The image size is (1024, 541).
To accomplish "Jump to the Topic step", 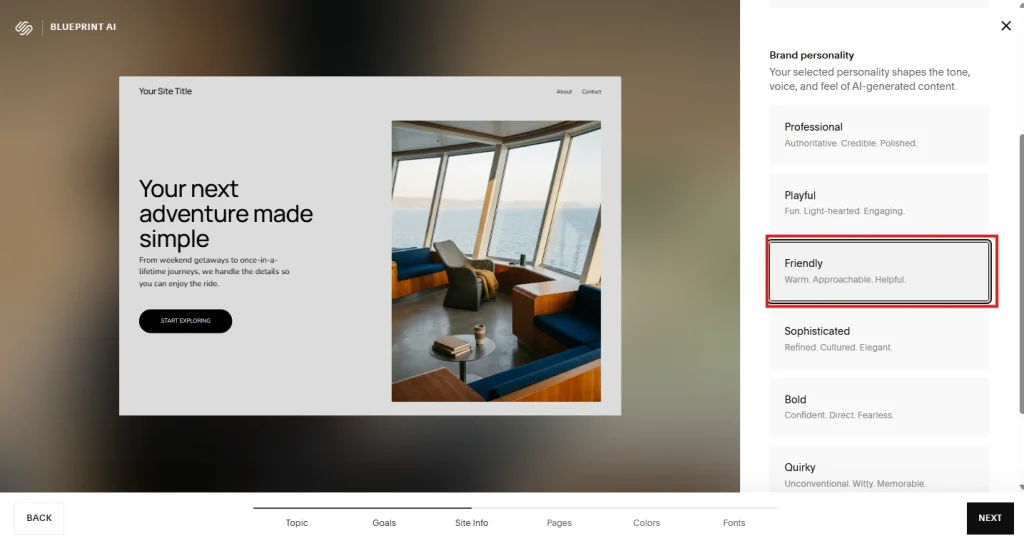I will [x=296, y=523].
